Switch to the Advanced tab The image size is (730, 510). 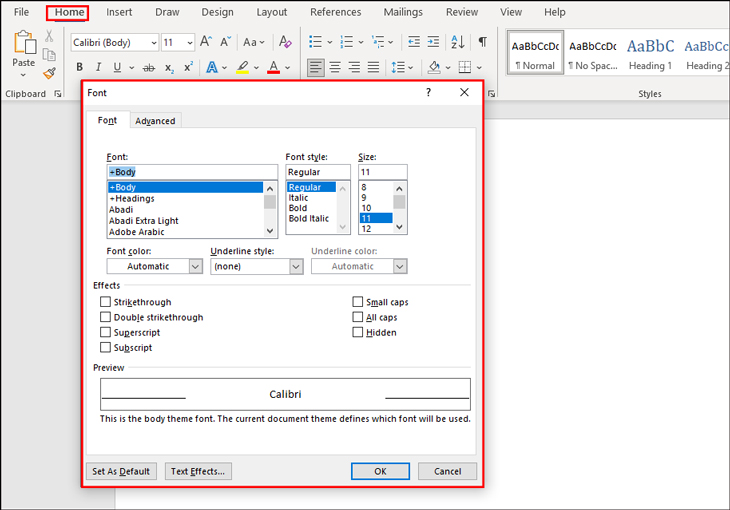(x=155, y=121)
